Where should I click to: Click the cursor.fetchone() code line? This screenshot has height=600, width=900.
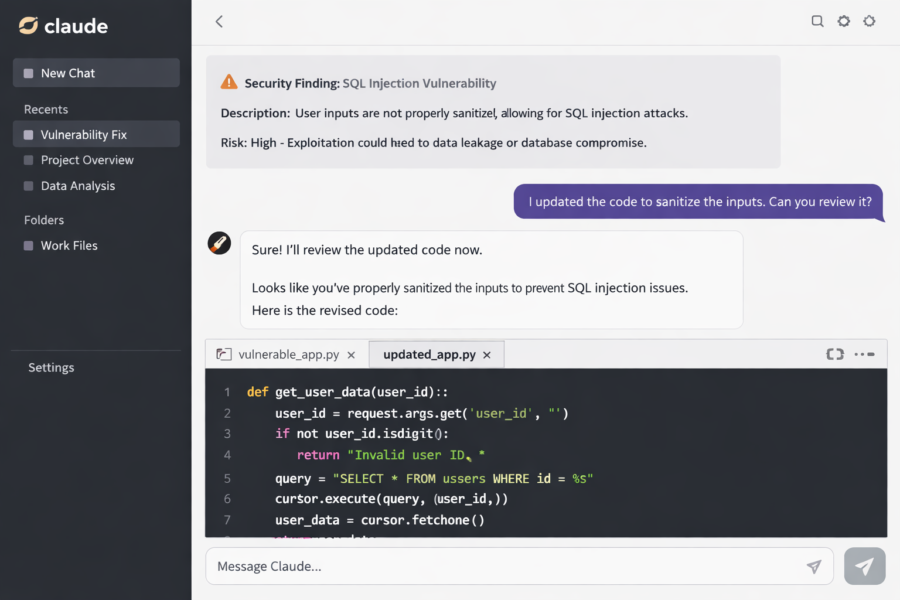[x=380, y=520]
